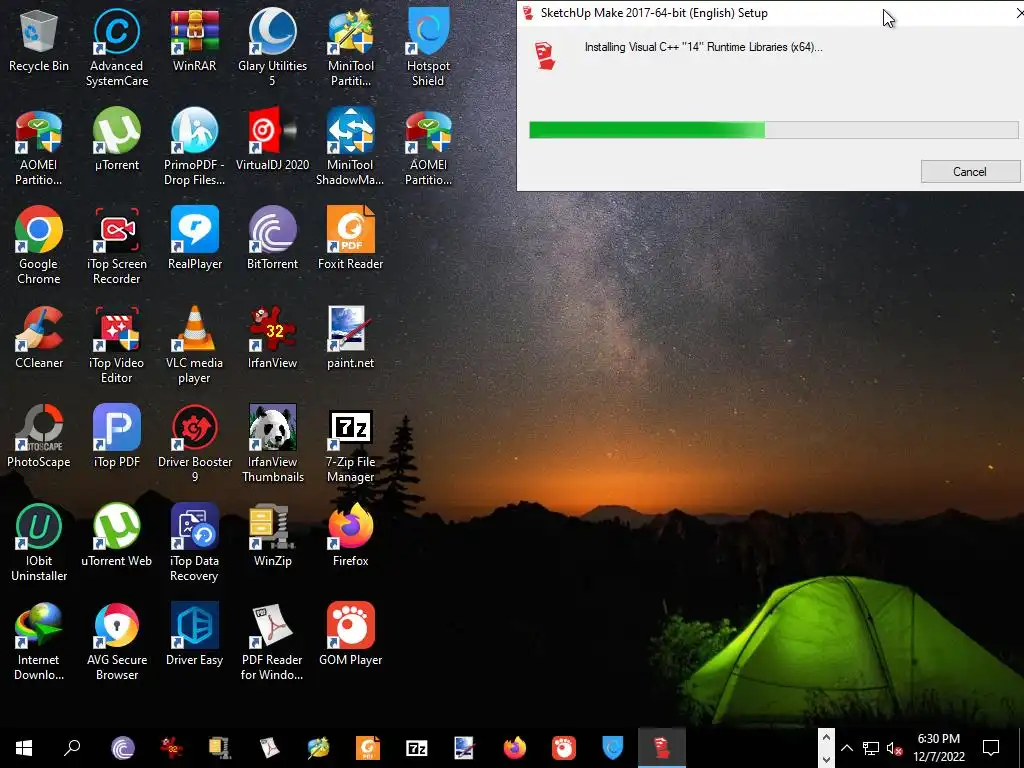Image resolution: width=1024 pixels, height=768 pixels.
Task: Select Foxit Reader desktop icon
Action: point(351,238)
